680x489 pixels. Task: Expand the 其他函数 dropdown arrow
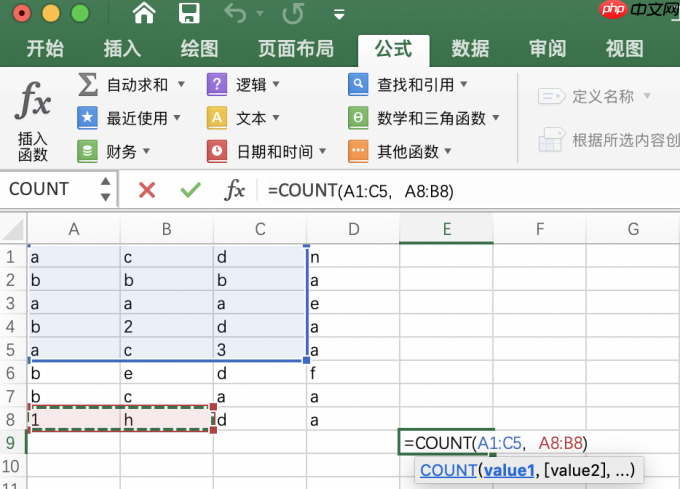point(448,151)
